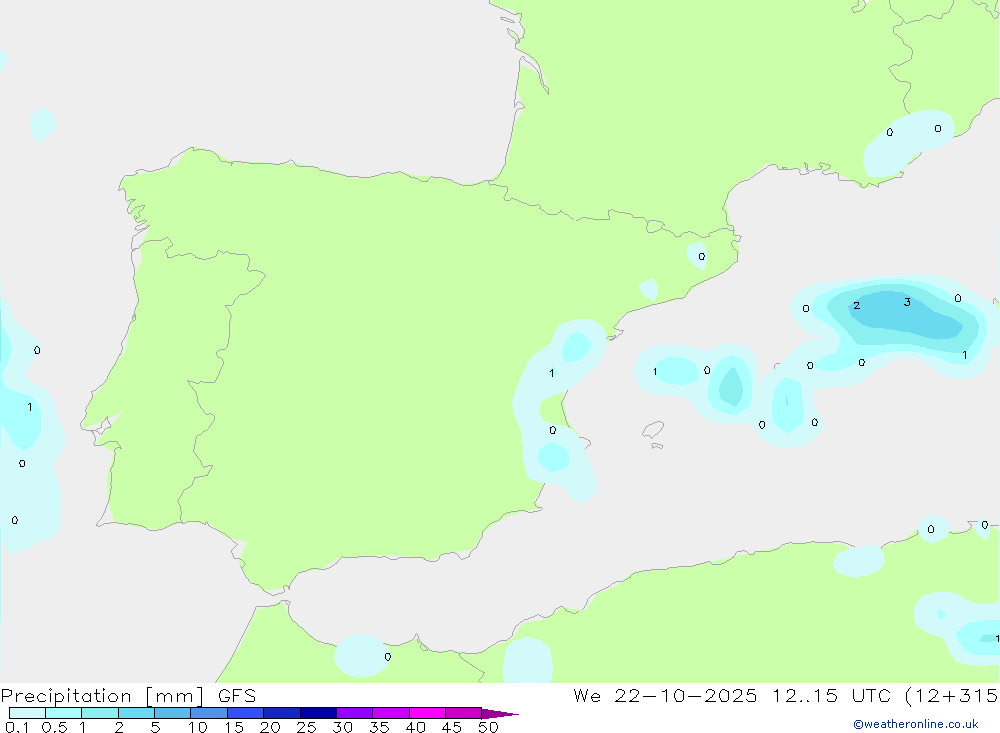Choose the 35–40 mm purple legend swatch
This screenshot has width=1000, height=733.
(390, 713)
